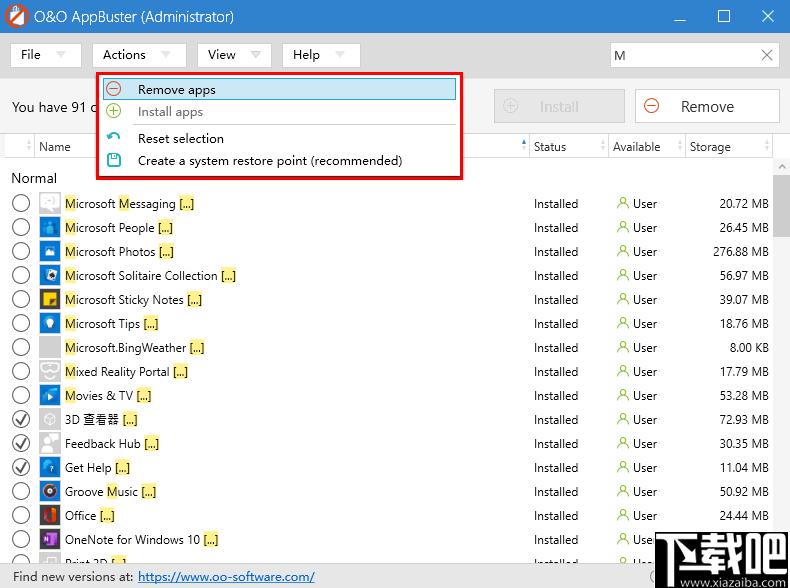The height and width of the screenshot is (588, 790).
Task: Click the Movies & TV app icon
Action: (49, 396)
